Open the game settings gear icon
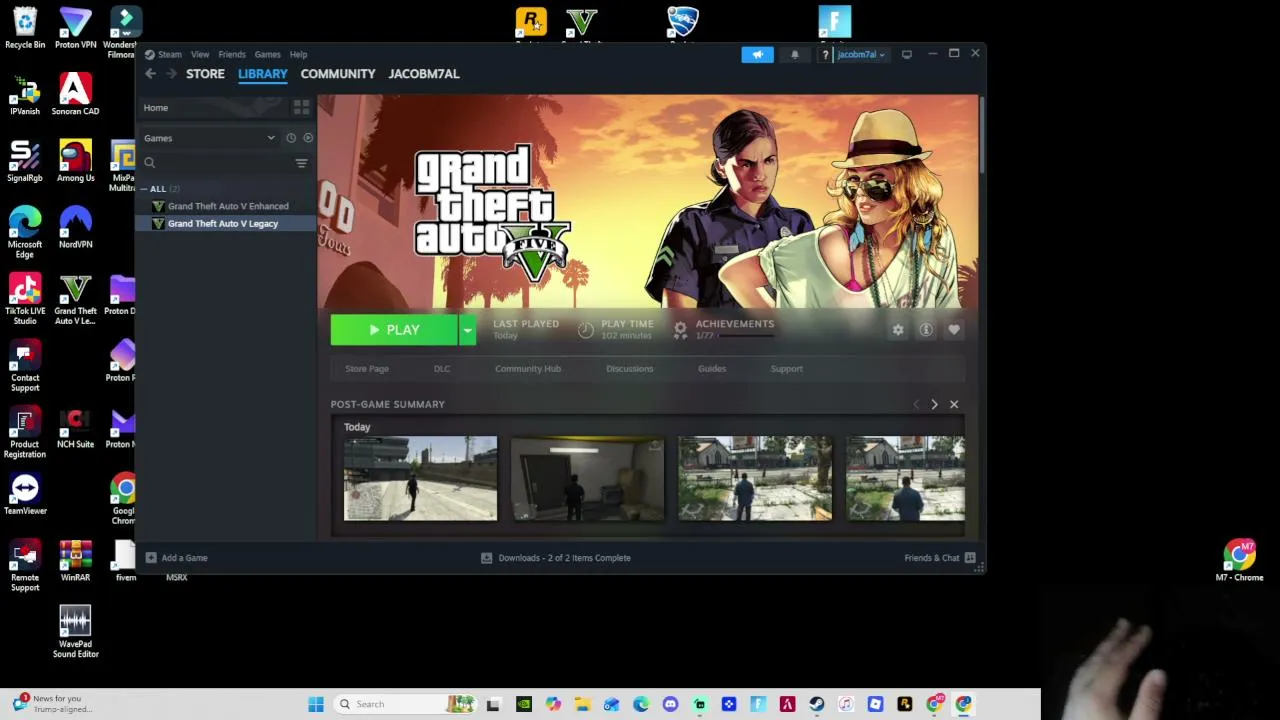Image resolution: width=1280 pixels, height=720 pixels. (x=898, y=330)
